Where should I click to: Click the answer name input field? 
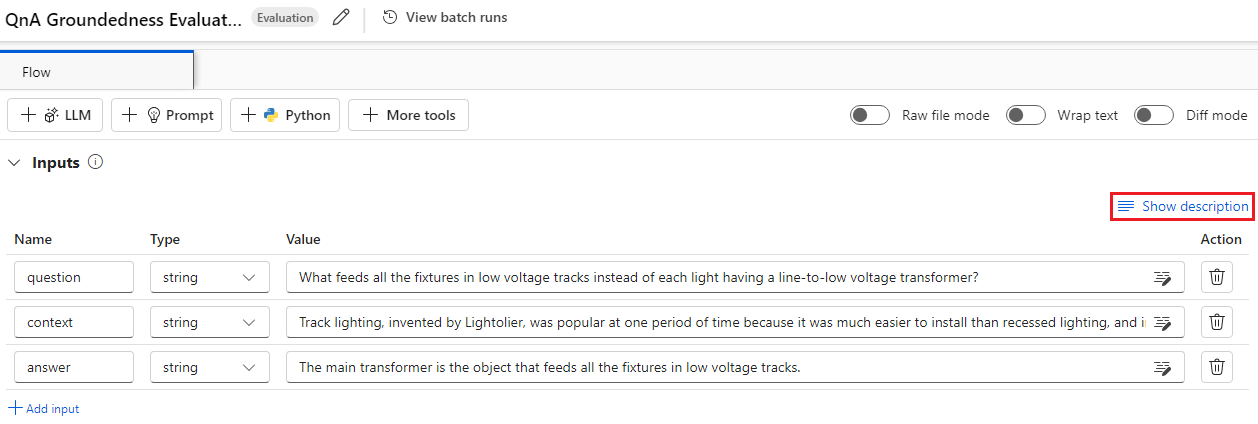click(74, 367)
